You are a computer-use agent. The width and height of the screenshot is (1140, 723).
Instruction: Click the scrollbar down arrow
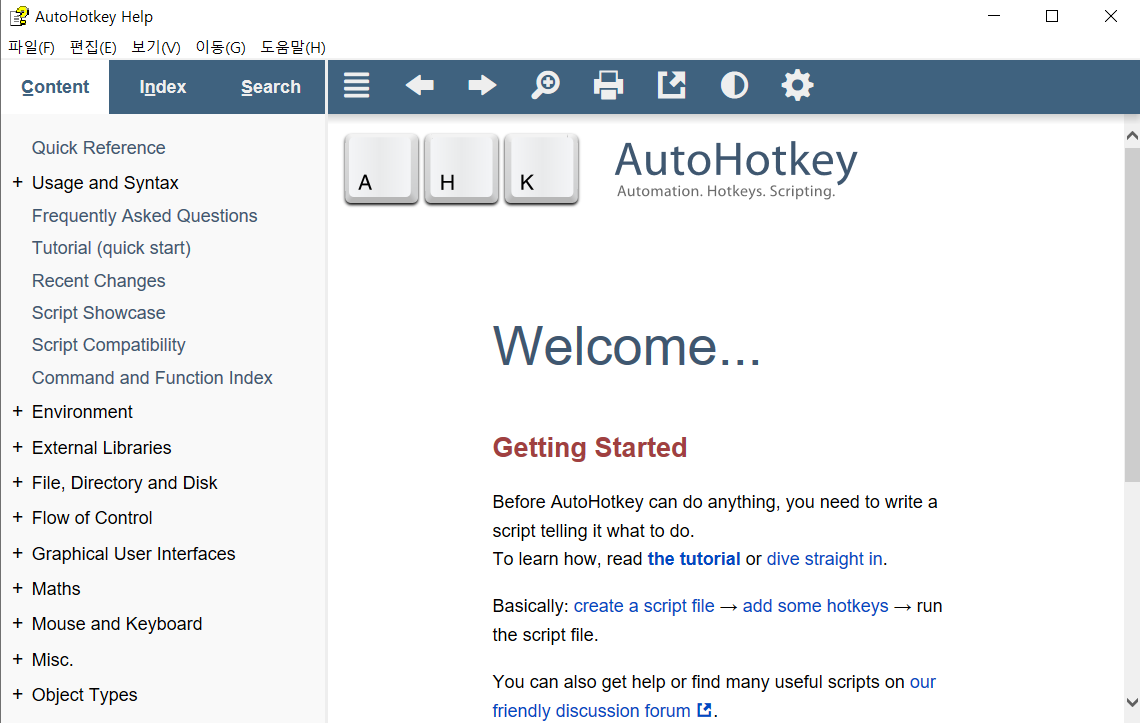tap(1131, 703)
